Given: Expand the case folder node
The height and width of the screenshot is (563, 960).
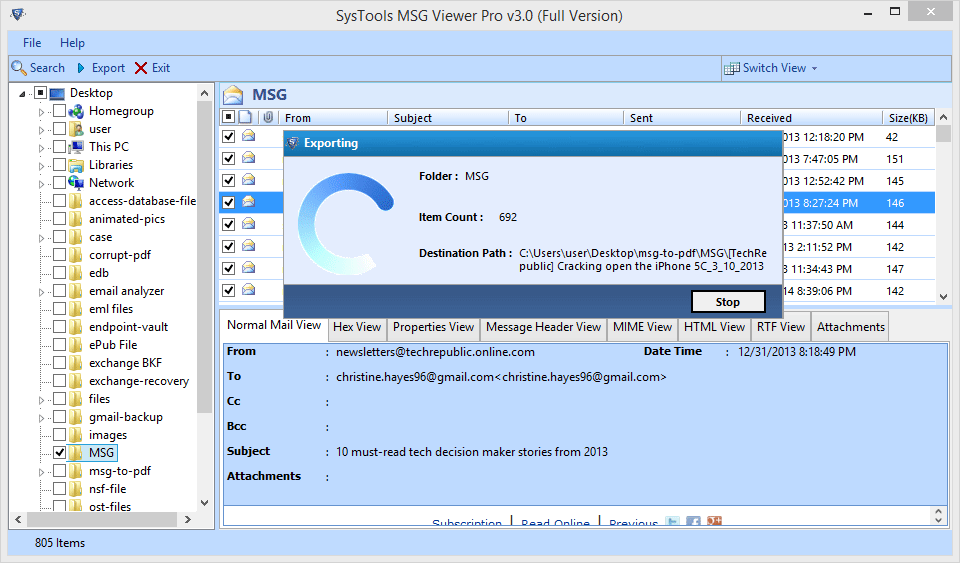Looking at the screenshot, I should click(x=42, y=238).
